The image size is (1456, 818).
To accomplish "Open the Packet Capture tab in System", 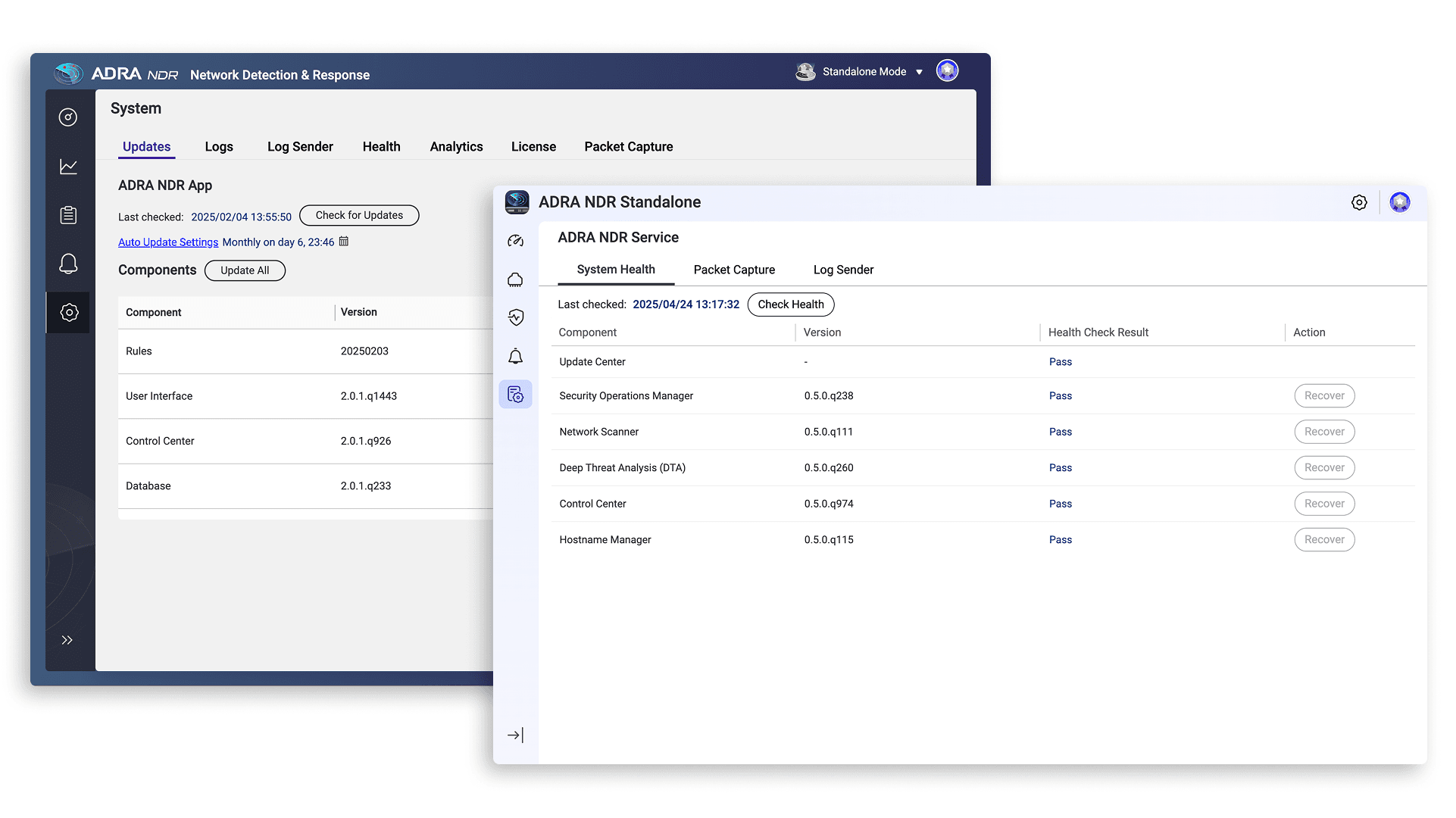I will [629, 147].
